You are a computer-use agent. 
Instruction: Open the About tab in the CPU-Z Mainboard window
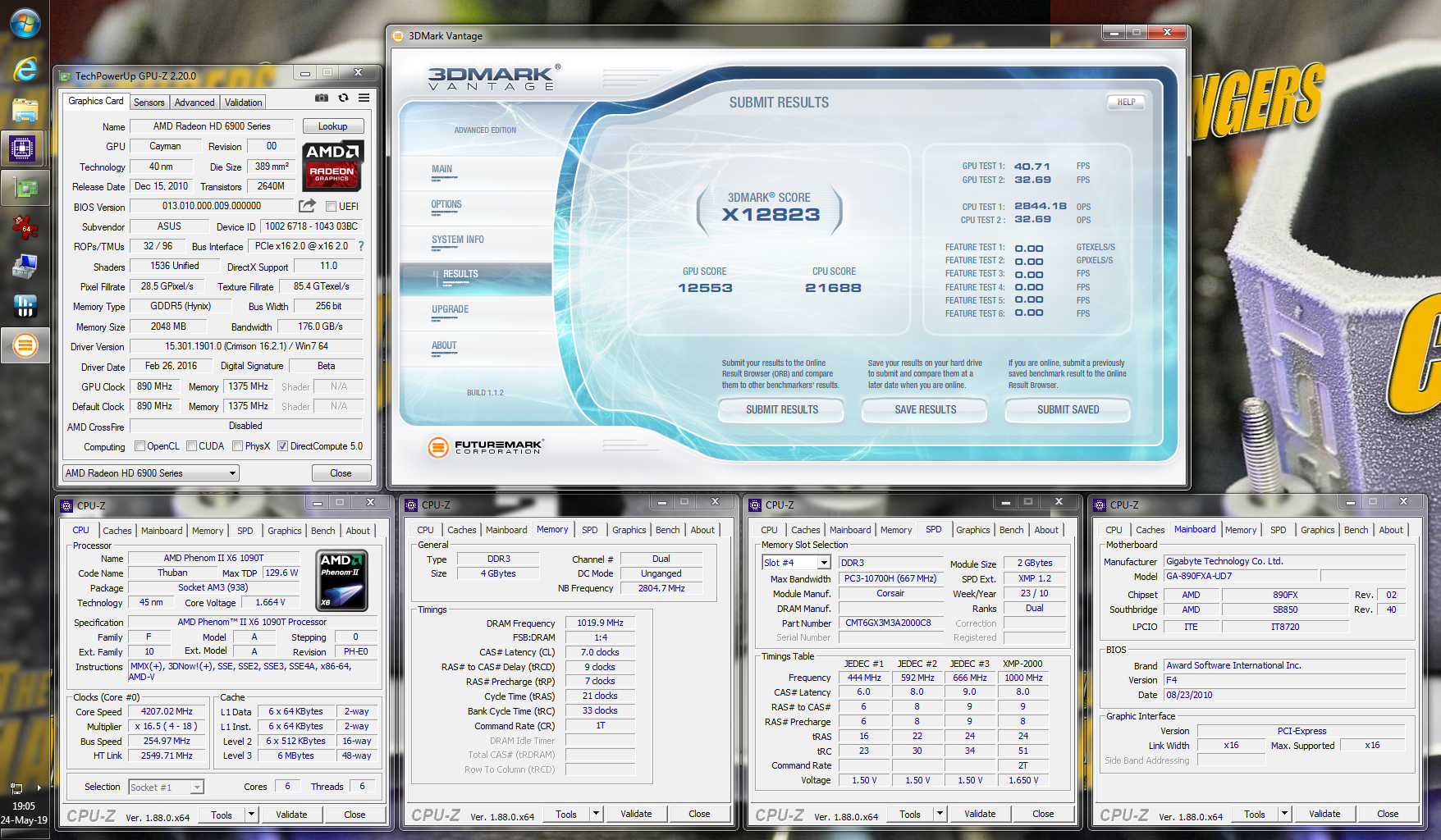point(1391,530)
